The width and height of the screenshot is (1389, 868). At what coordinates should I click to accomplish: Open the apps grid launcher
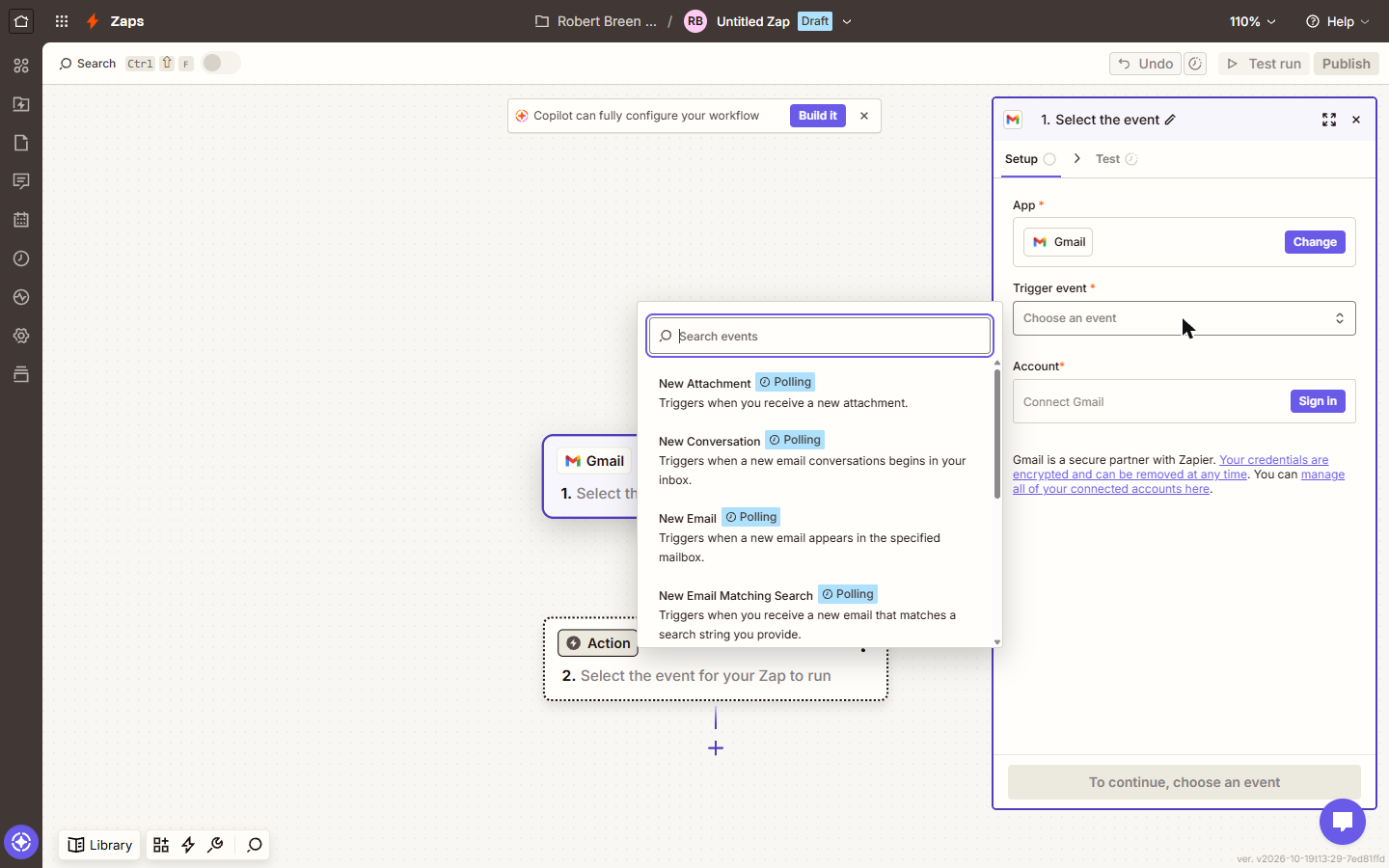(62, 21)
